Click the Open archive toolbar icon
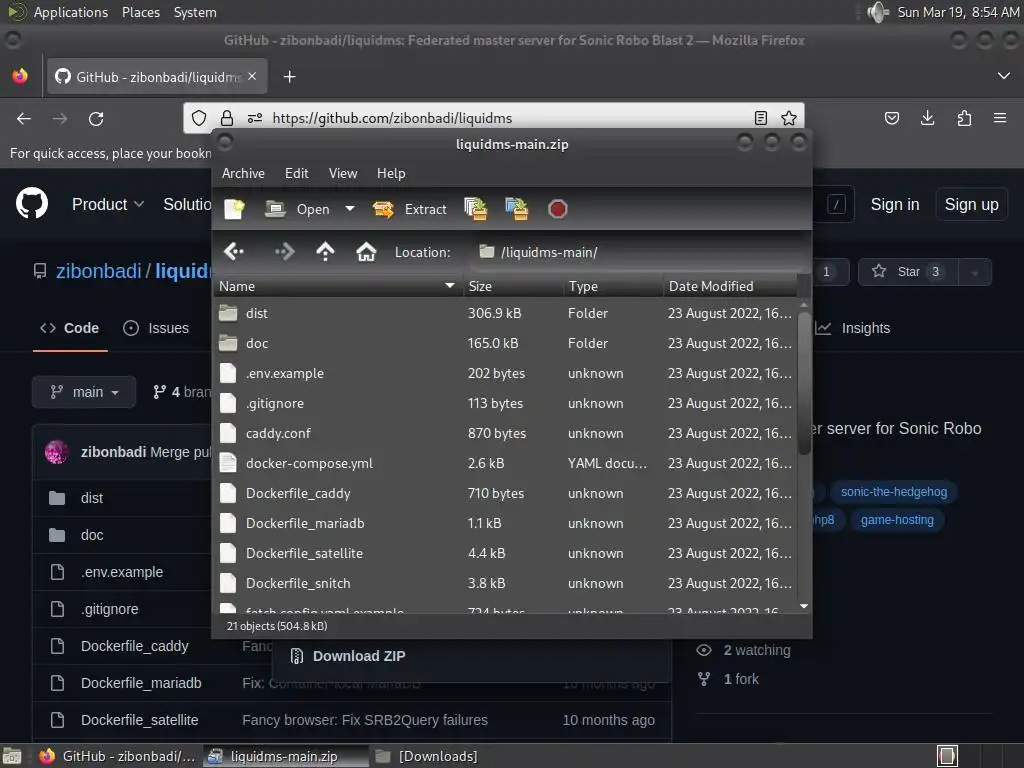The width and height of the screenshot is (1024, 768). point(297,209)
